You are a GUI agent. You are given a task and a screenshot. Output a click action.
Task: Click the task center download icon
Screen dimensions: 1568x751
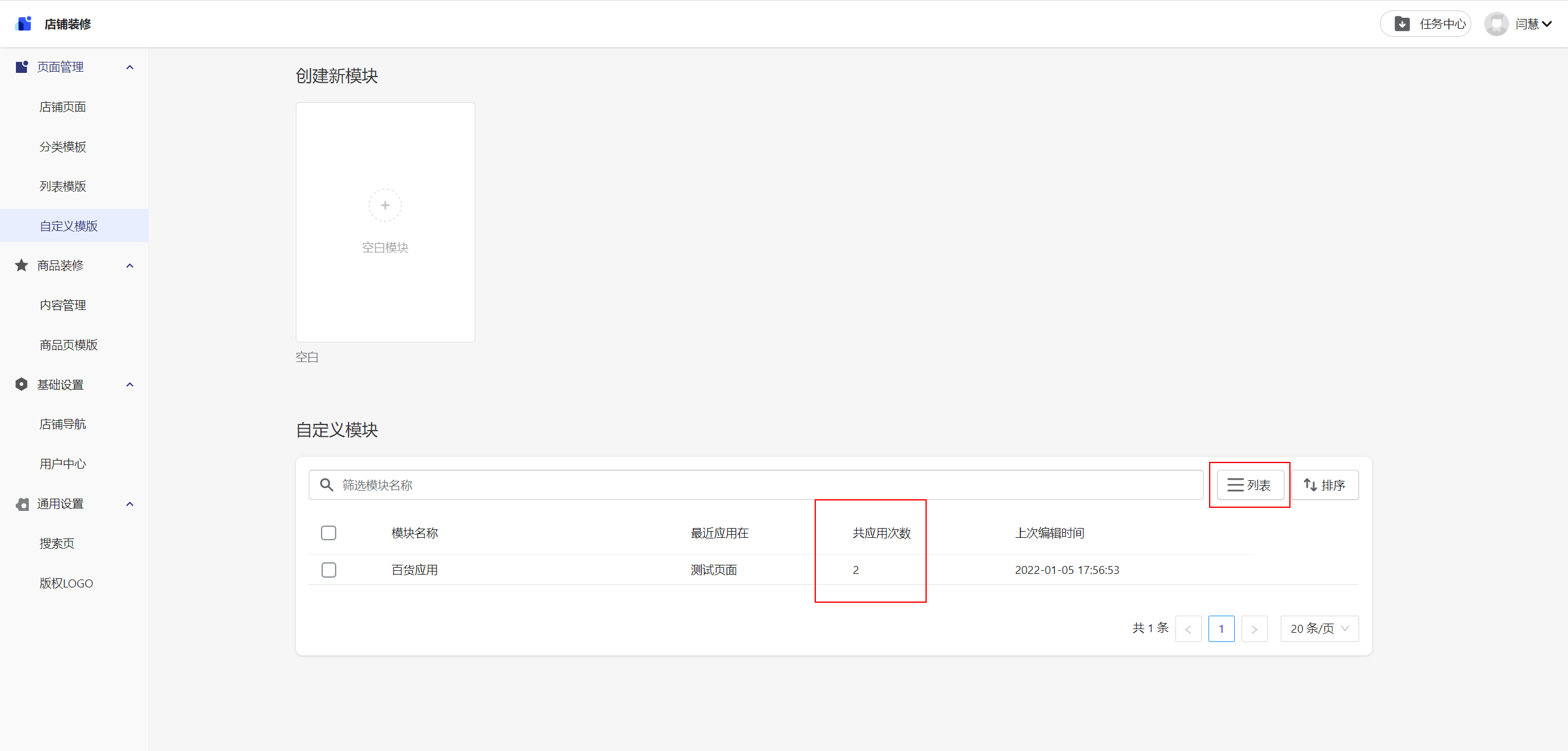coord(1402,24)
